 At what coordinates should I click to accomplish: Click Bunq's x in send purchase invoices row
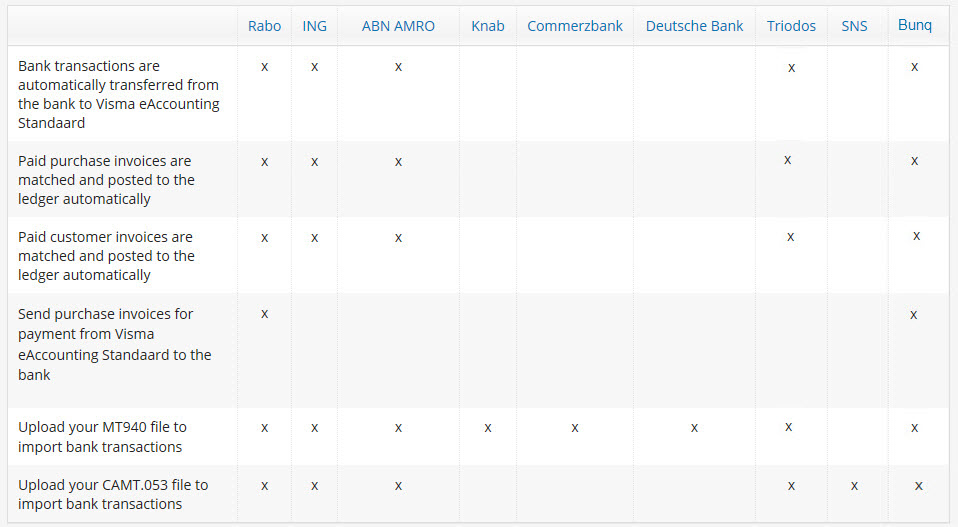click(x=914, y=315)
